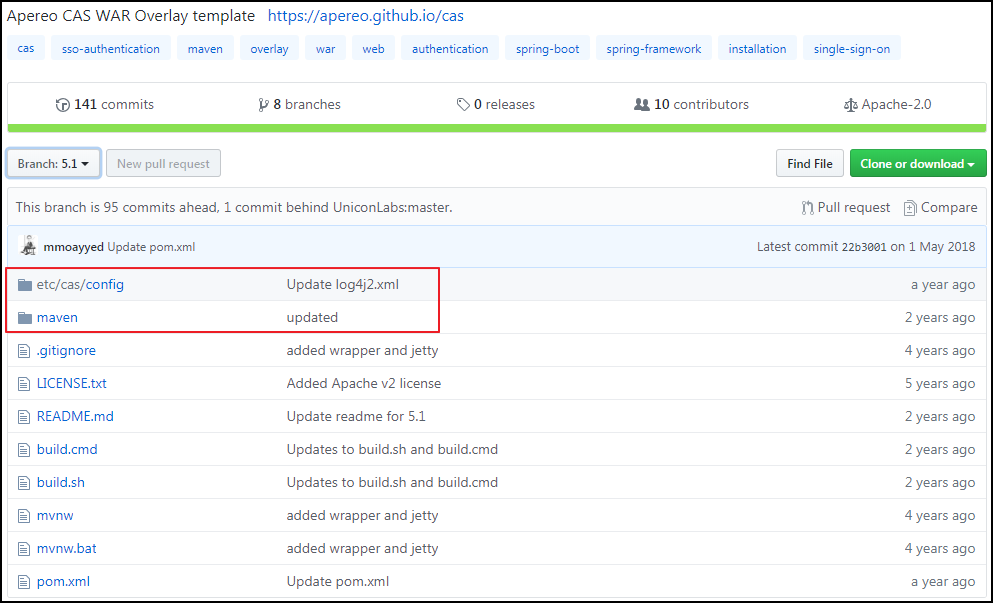Click the contributors people icon
993x603 pixels.
(x=642, y=105)
